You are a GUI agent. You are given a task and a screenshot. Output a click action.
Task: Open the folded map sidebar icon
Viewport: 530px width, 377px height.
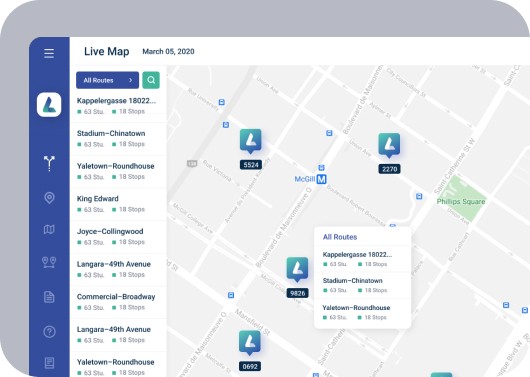(49, 230)
